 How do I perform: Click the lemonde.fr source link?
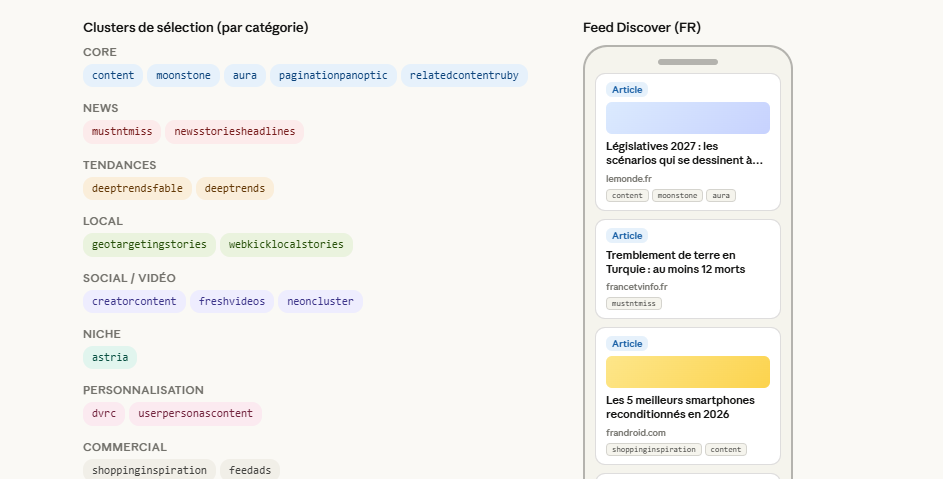(x=628, y=179)
